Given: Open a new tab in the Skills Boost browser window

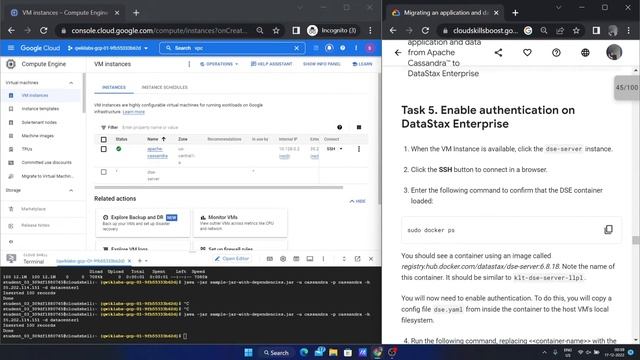Looking at the screenshot, I should click(515, 13).
